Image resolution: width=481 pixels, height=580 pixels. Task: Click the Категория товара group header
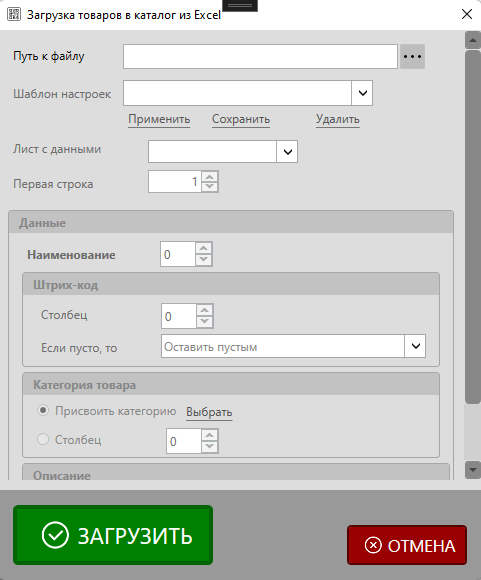point(231,384)
